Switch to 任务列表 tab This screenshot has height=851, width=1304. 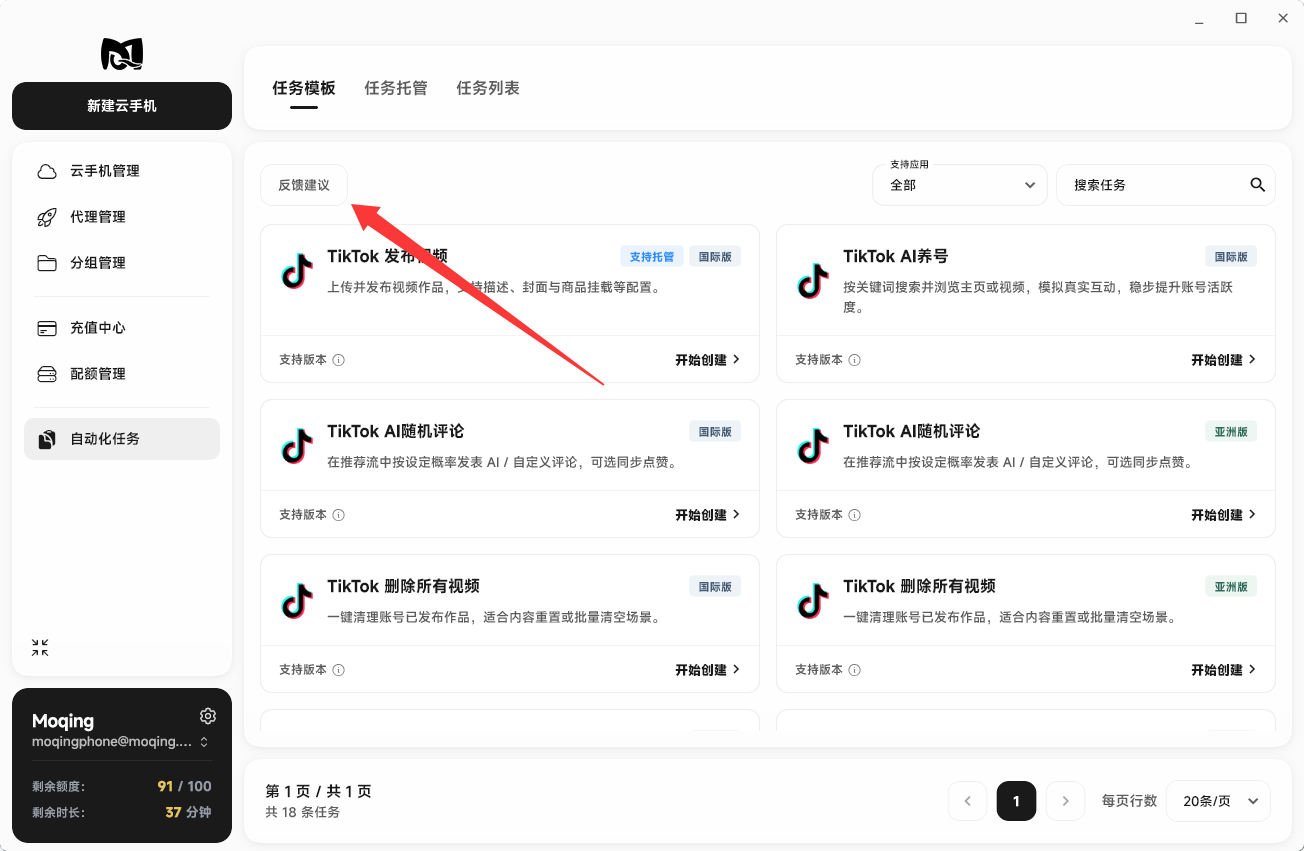pos(488,88)
